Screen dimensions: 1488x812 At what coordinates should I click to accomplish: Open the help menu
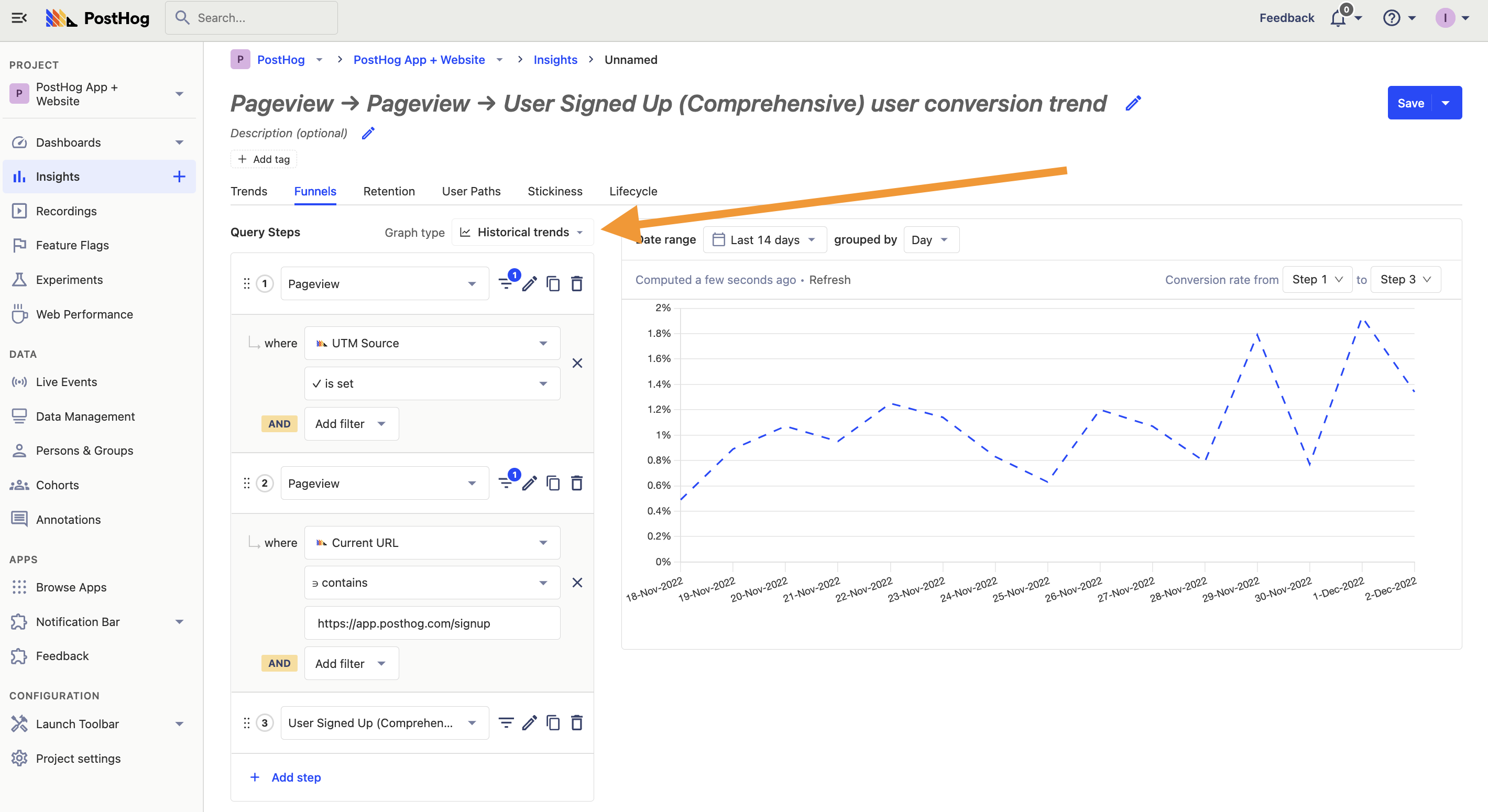pos(1392,18)
